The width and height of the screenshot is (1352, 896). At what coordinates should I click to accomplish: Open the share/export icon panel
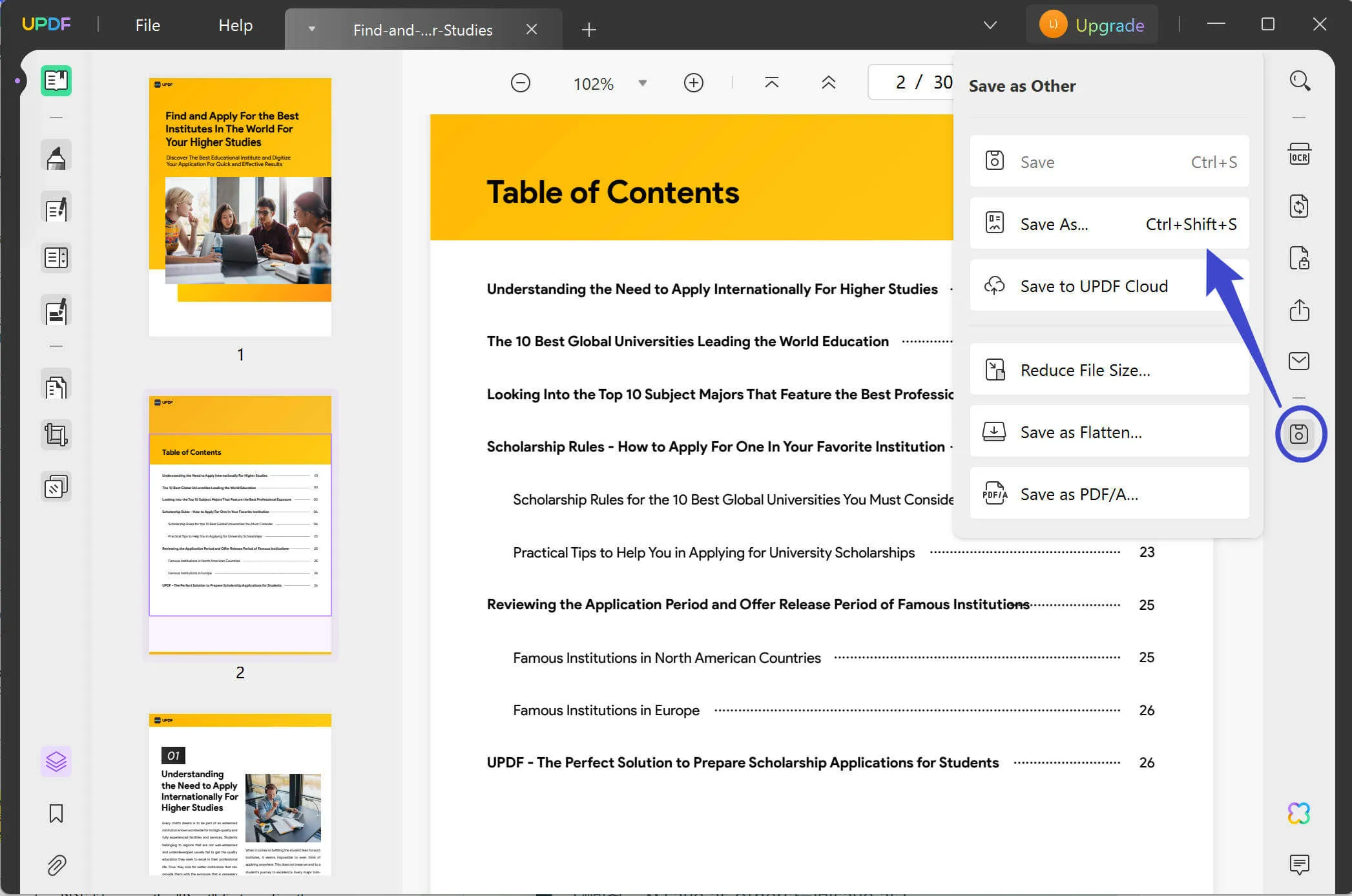point(1300,309)
